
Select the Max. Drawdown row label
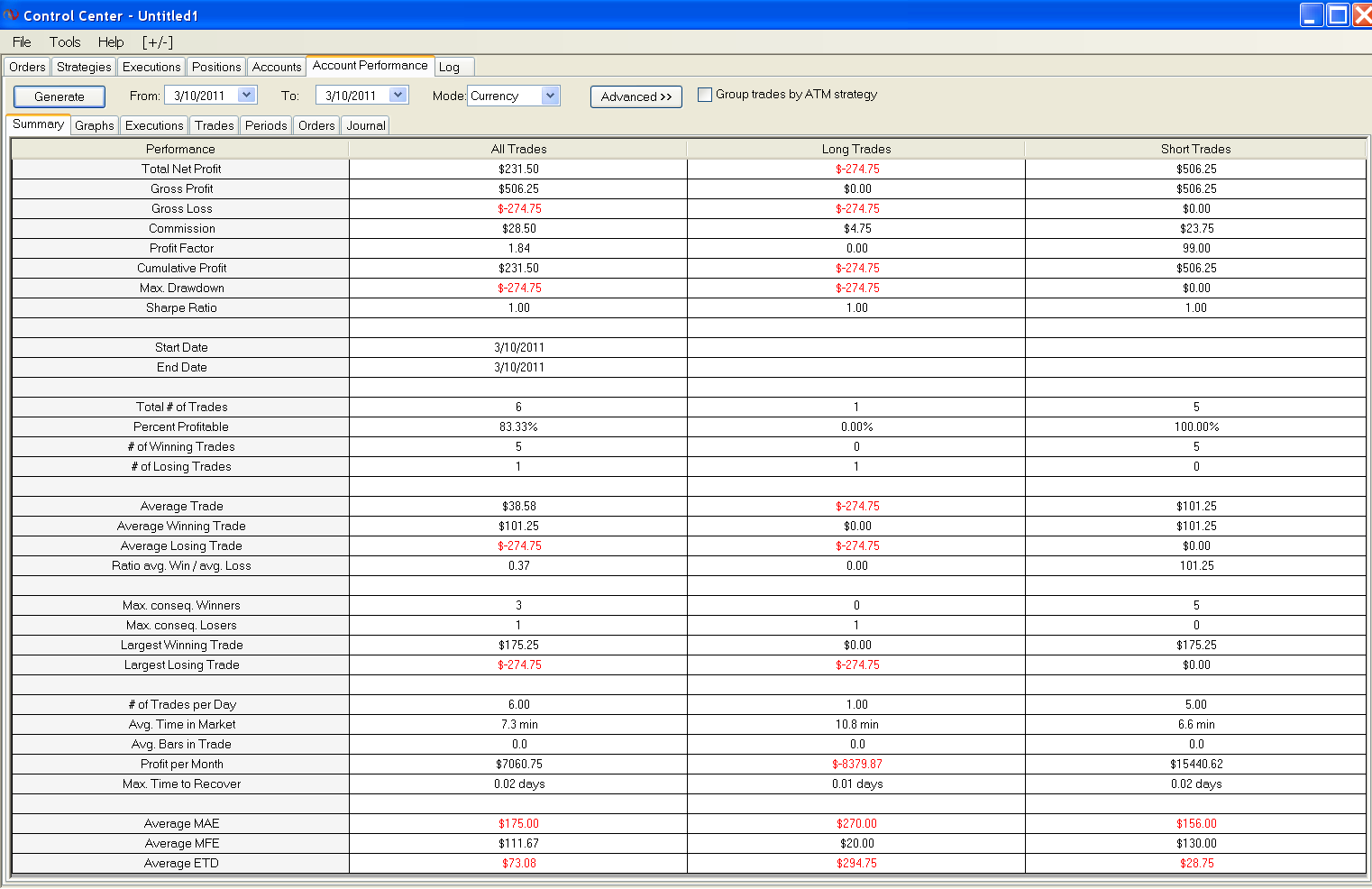(182, 288)
